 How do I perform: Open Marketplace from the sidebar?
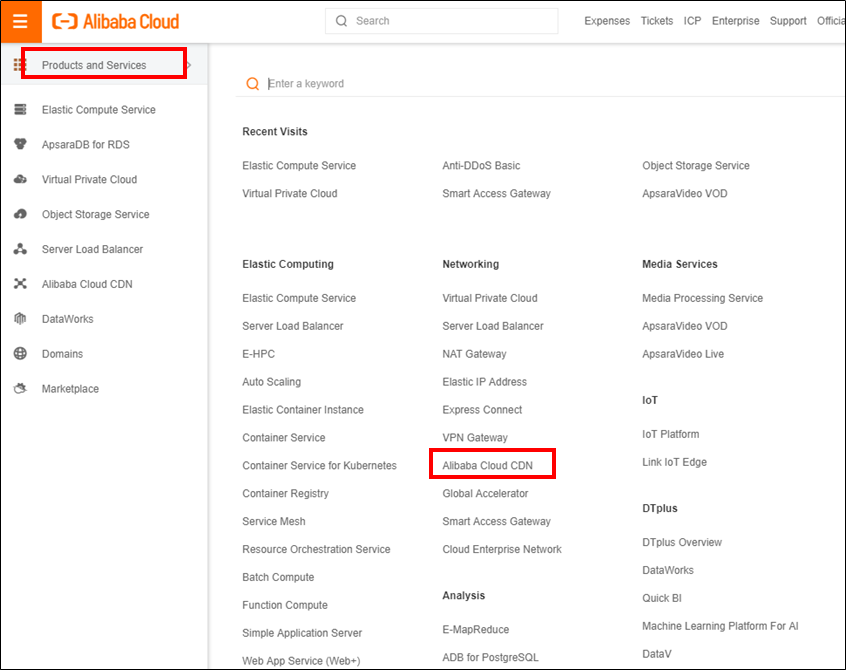tap(70, 389)
